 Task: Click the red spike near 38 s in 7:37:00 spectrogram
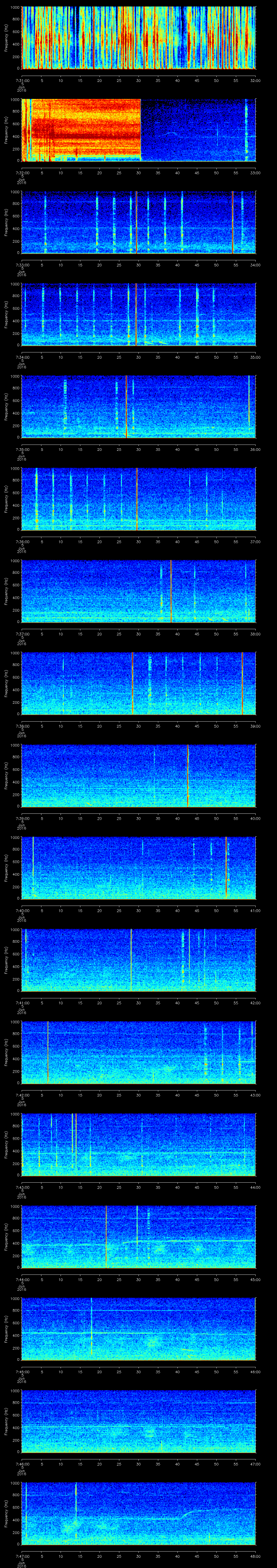(x=171, y=591)
